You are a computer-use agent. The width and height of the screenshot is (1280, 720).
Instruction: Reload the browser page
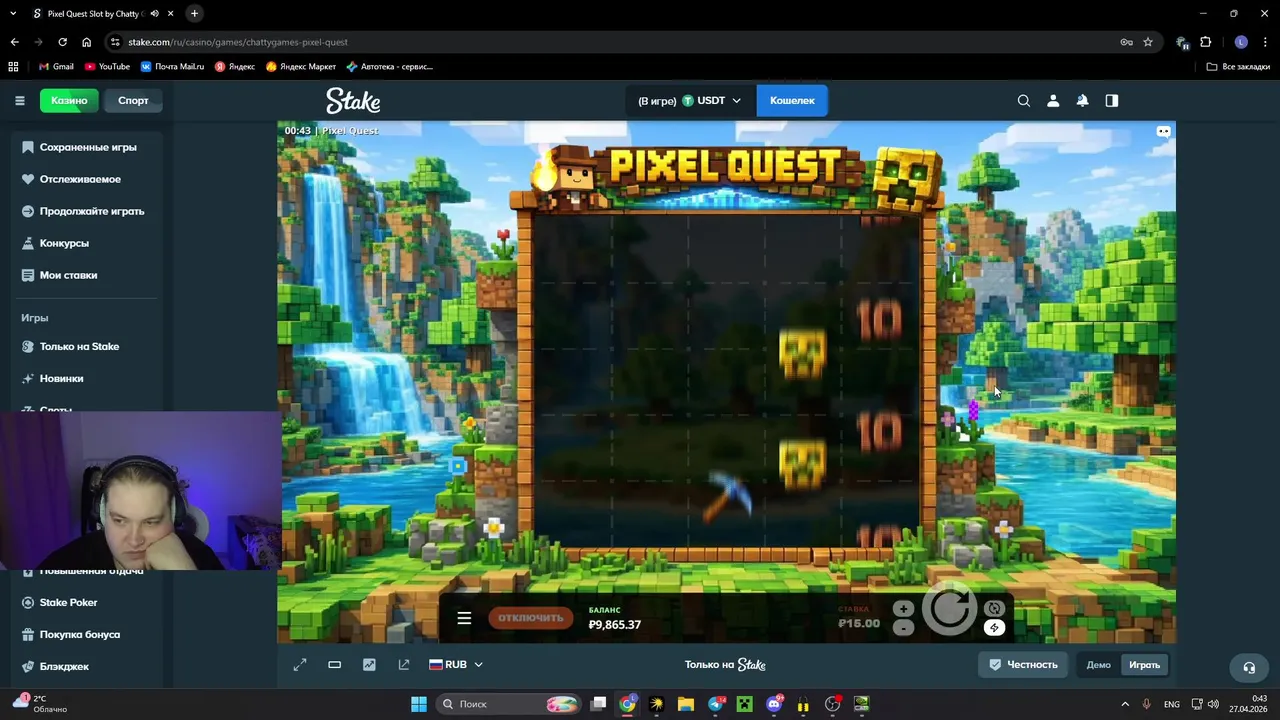[x=62, y=42]
